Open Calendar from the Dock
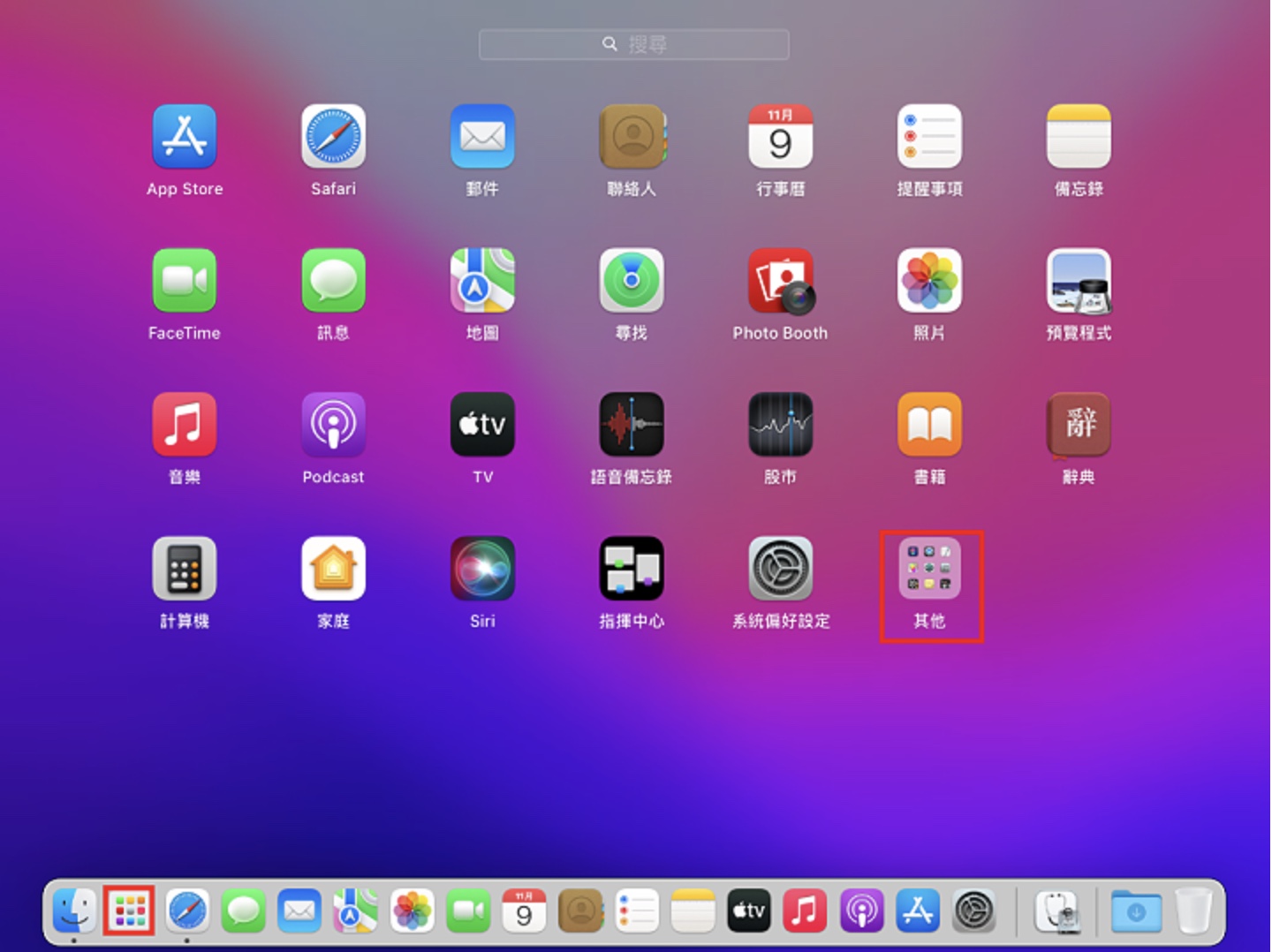This screenshot has width=1272, height=952. pos(524,910)
